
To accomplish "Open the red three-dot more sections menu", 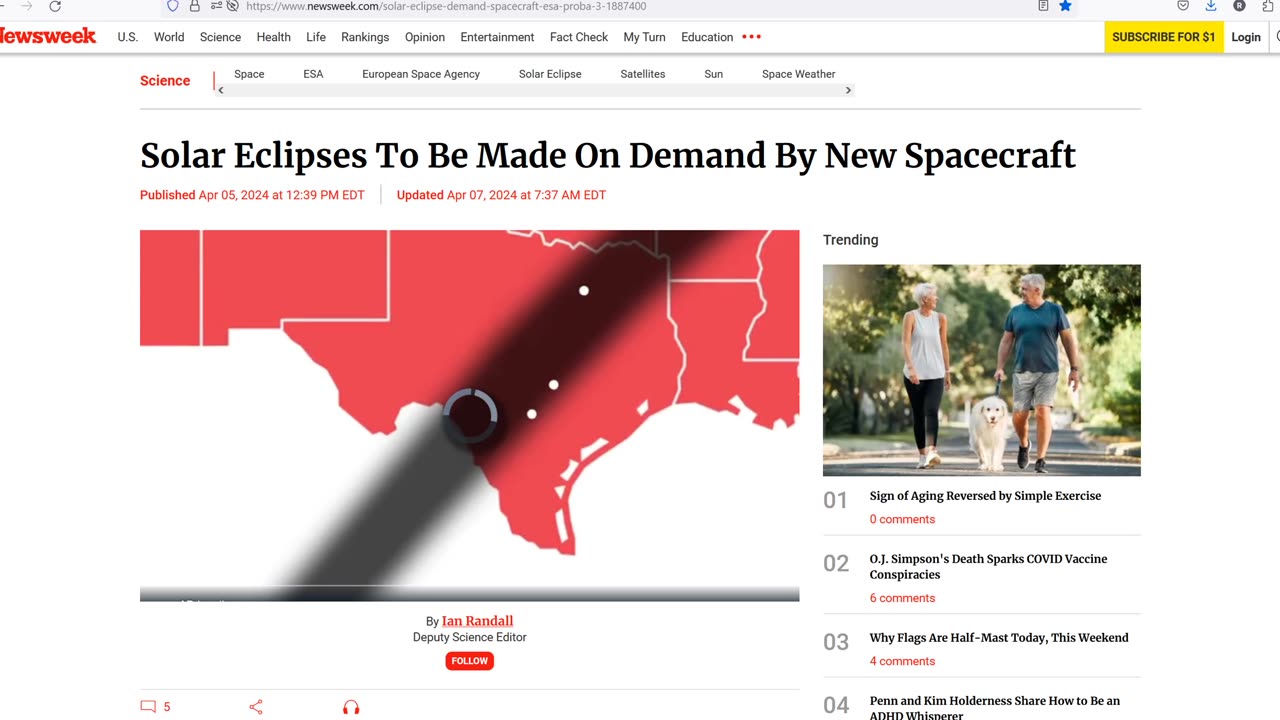I will point(752,37).
